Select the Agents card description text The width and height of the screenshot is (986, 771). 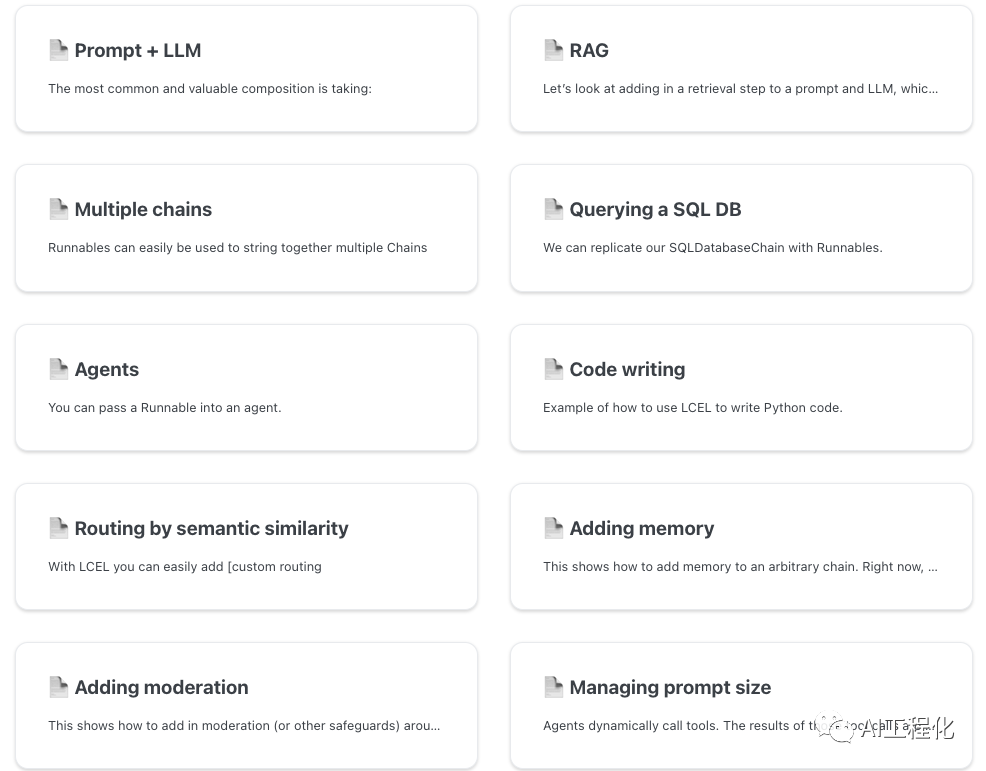pos(165,408)
